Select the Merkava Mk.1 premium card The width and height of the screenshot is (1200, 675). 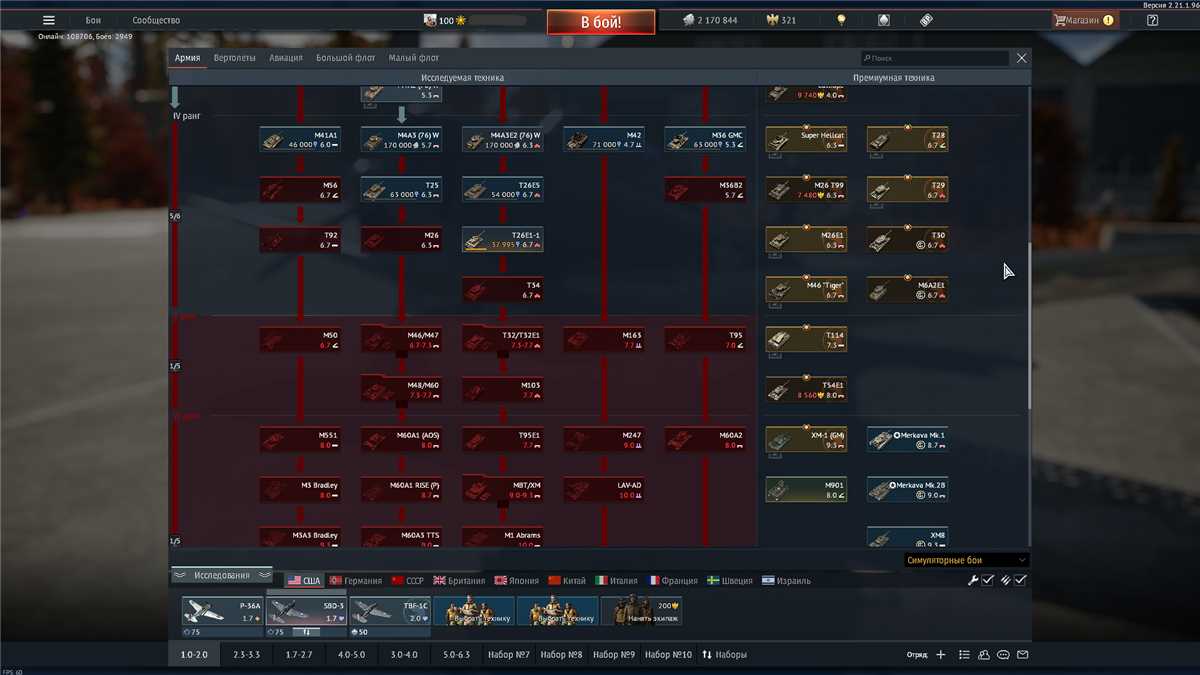(908, 439)
